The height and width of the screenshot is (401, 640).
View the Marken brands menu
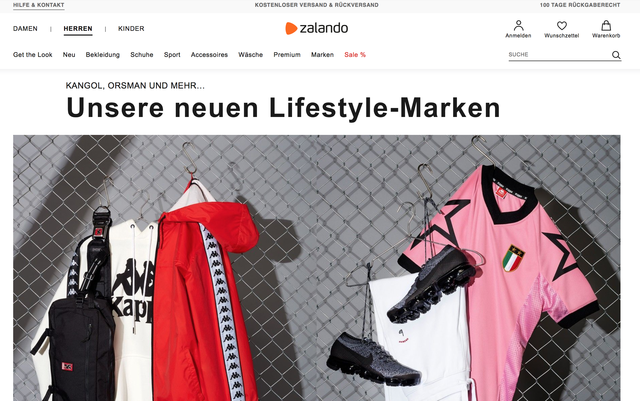pyautogui.click(x=322, y=55)
